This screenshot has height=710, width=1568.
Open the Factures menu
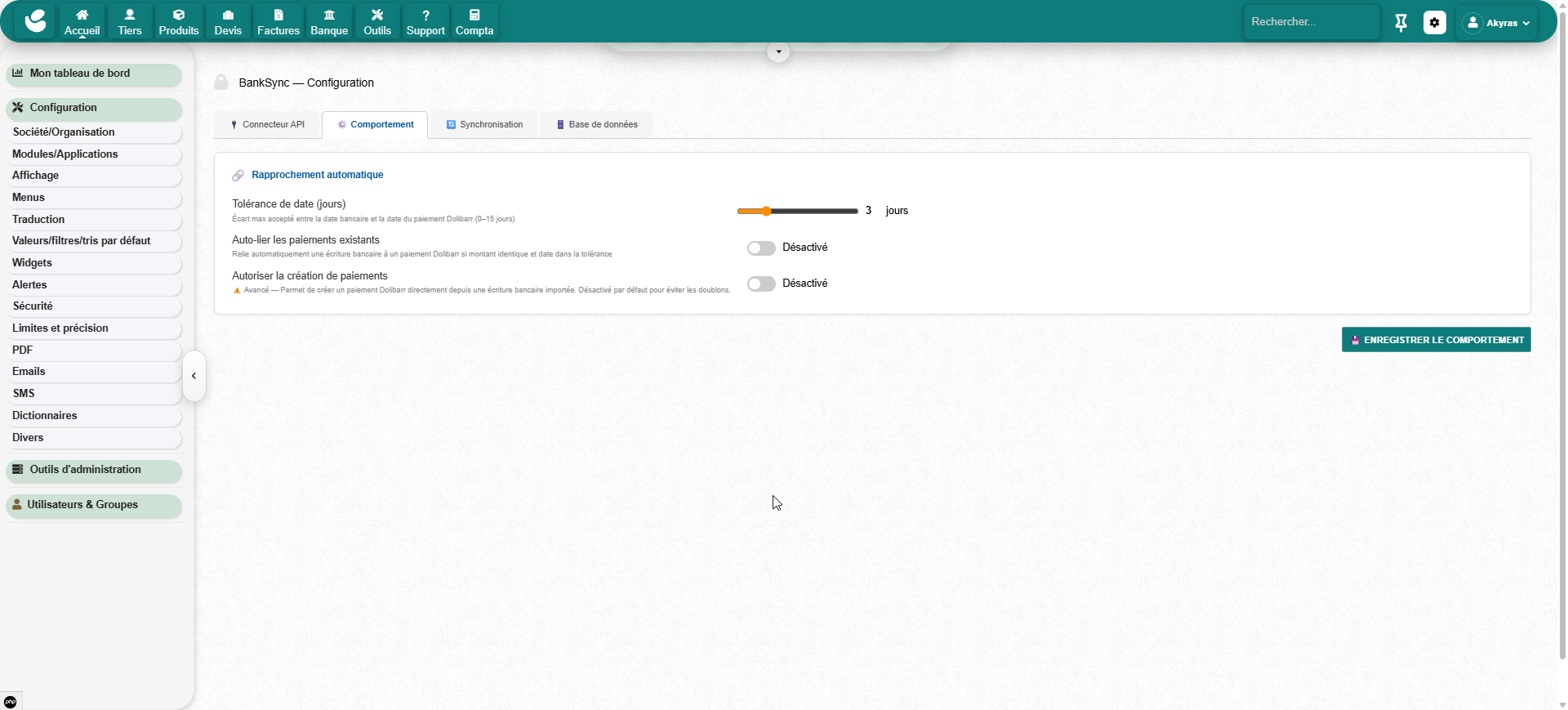click(278, 22)
